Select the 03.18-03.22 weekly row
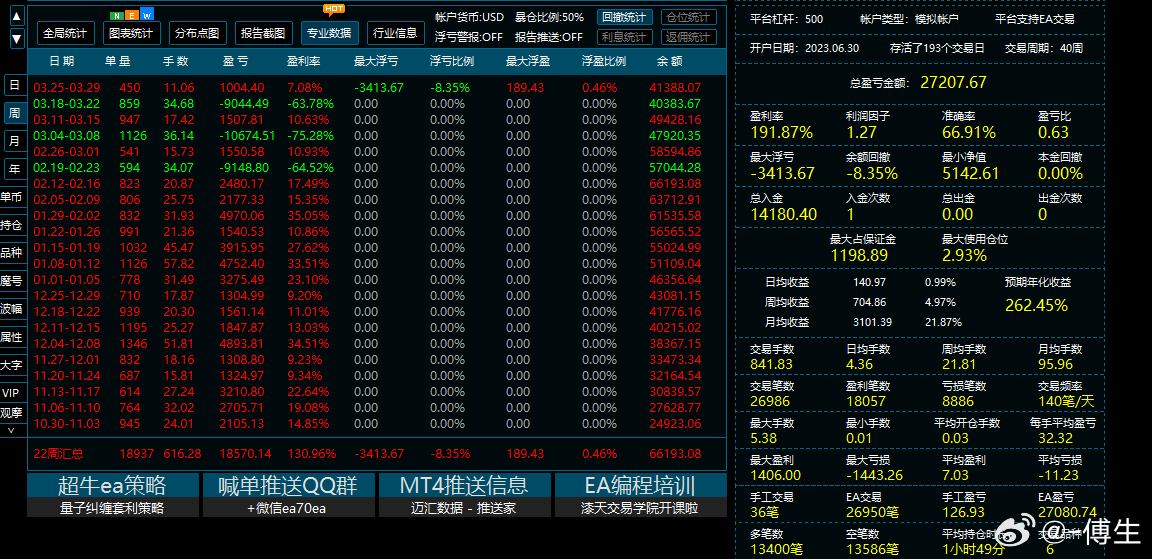 66,103
